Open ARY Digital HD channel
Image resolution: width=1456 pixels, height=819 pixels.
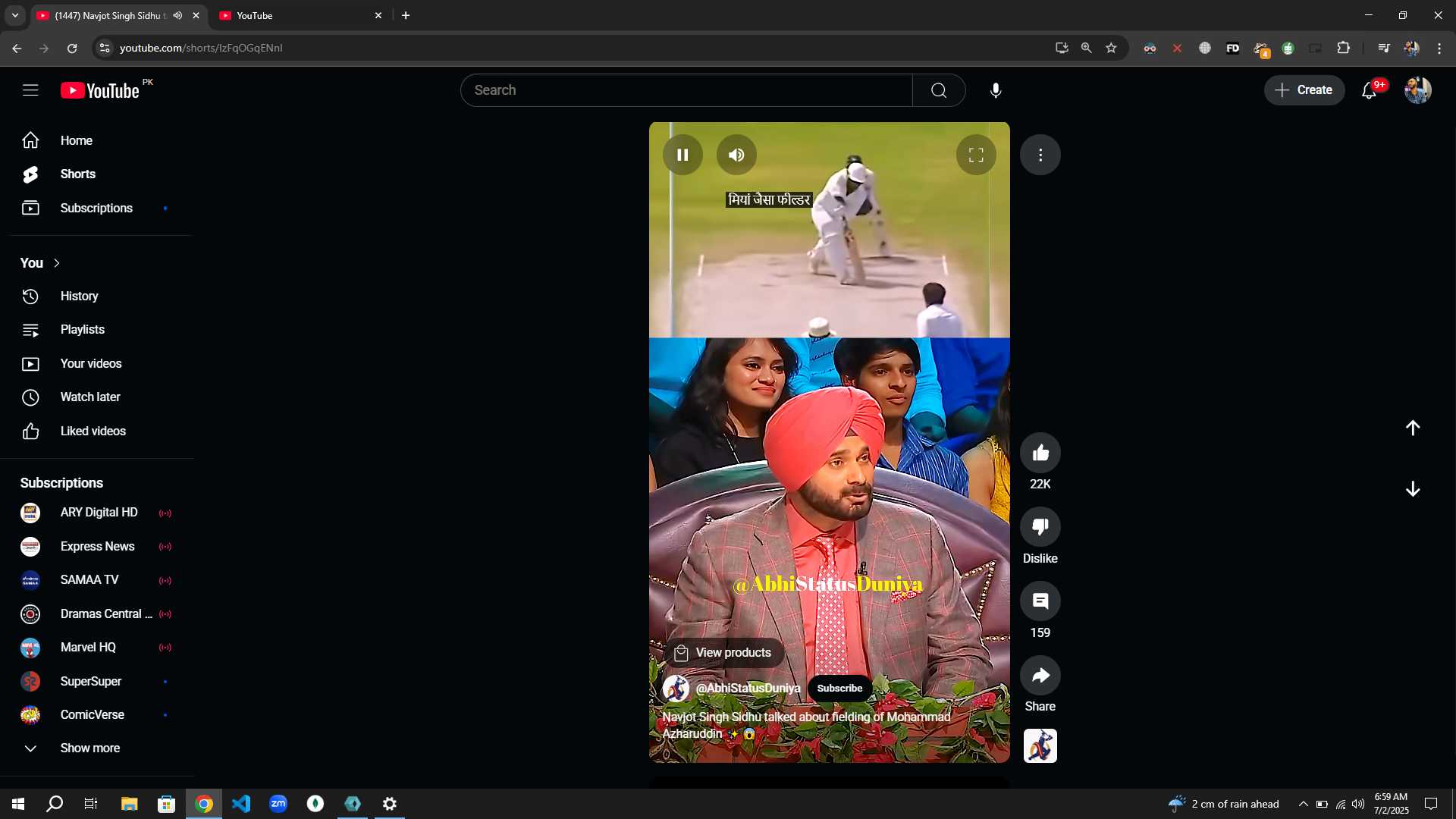tap(97, 513)
